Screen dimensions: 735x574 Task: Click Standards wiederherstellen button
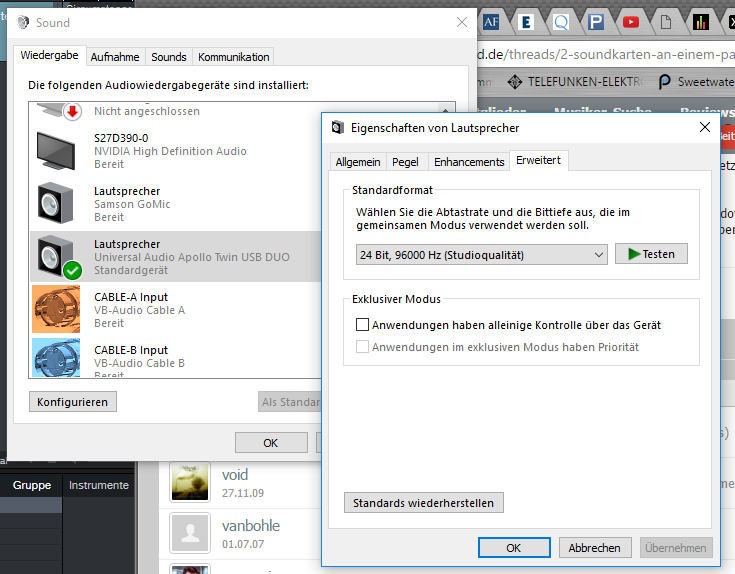423,503
